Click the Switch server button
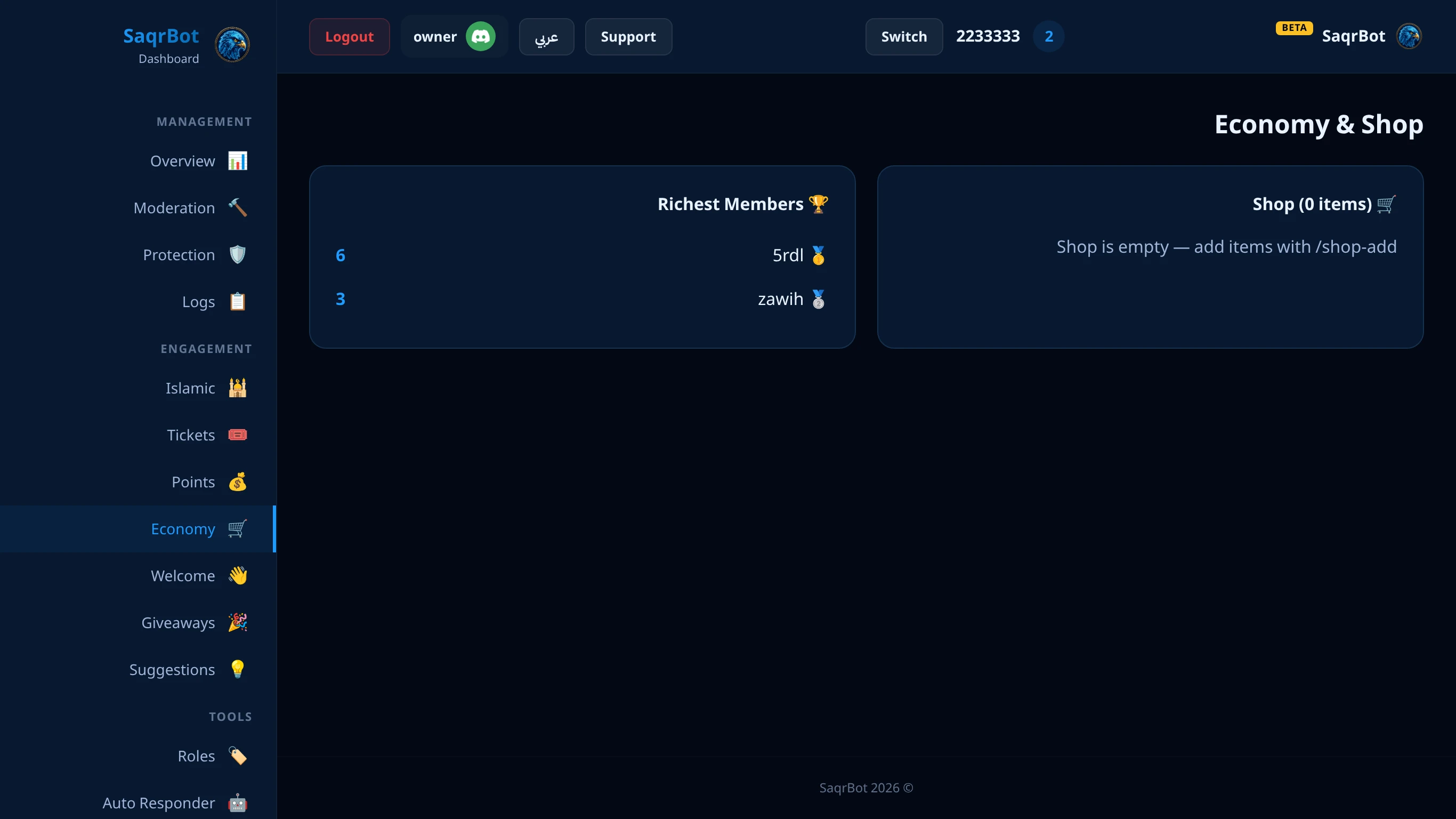 (904, 37)
